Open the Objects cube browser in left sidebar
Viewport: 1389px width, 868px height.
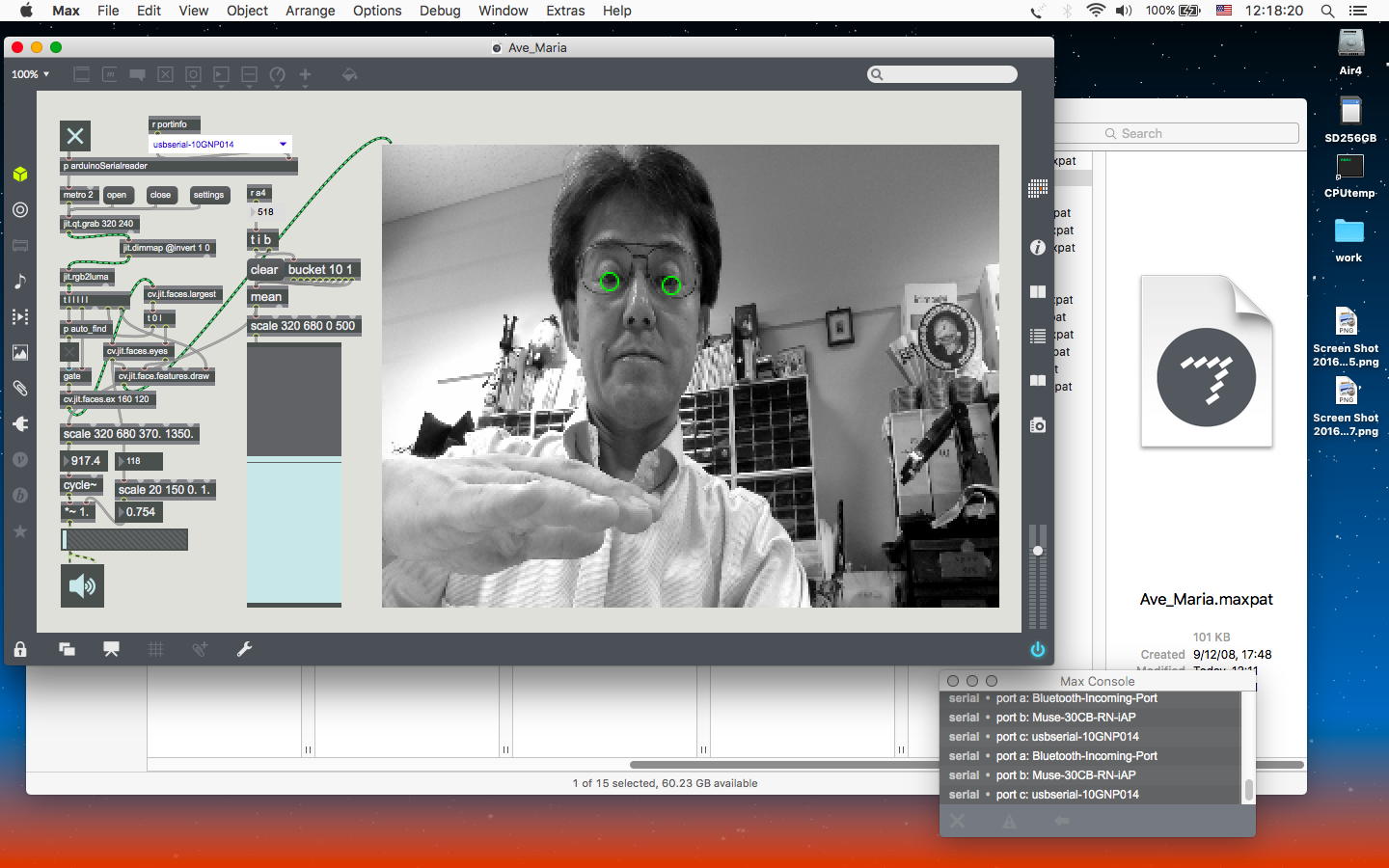tap(20, 175)
